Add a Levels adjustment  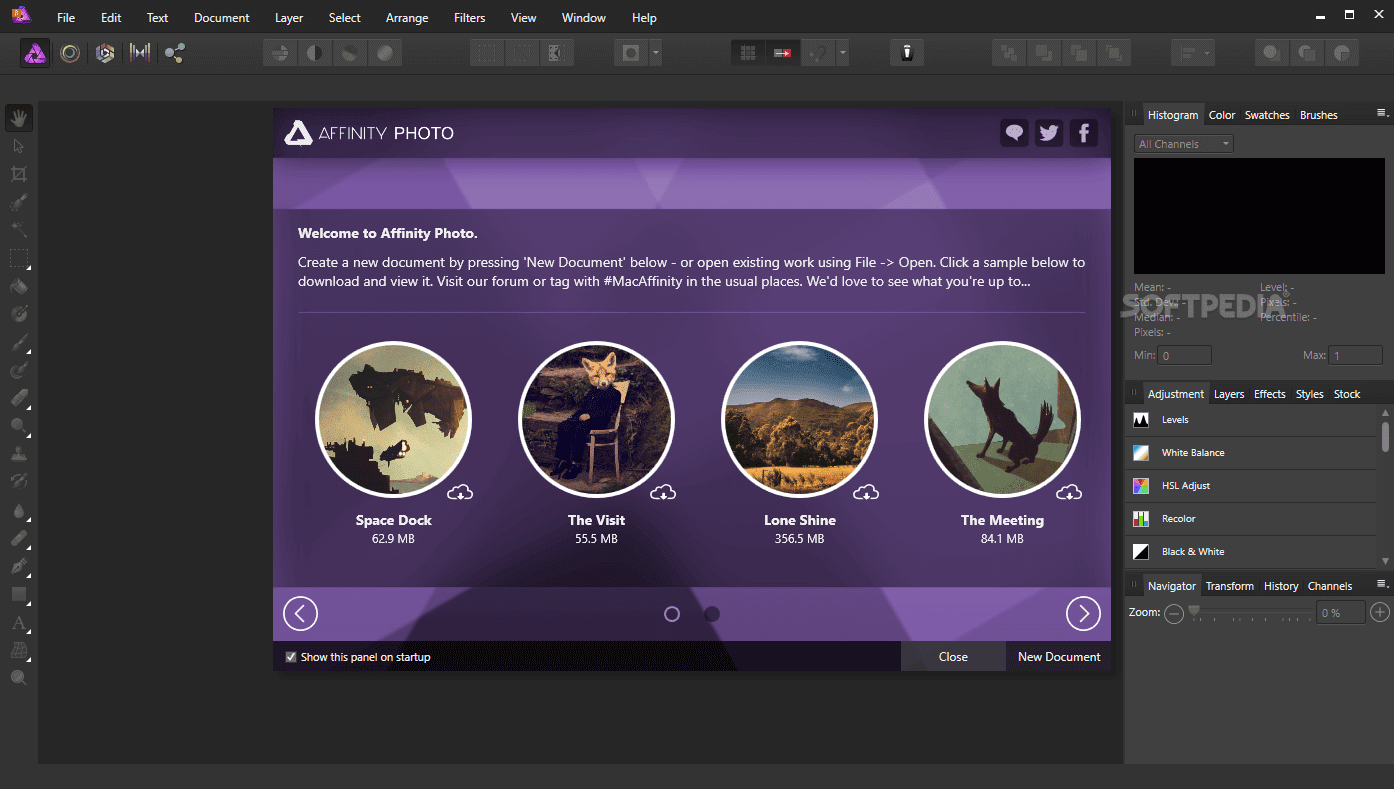click(x=1253, y=420)
